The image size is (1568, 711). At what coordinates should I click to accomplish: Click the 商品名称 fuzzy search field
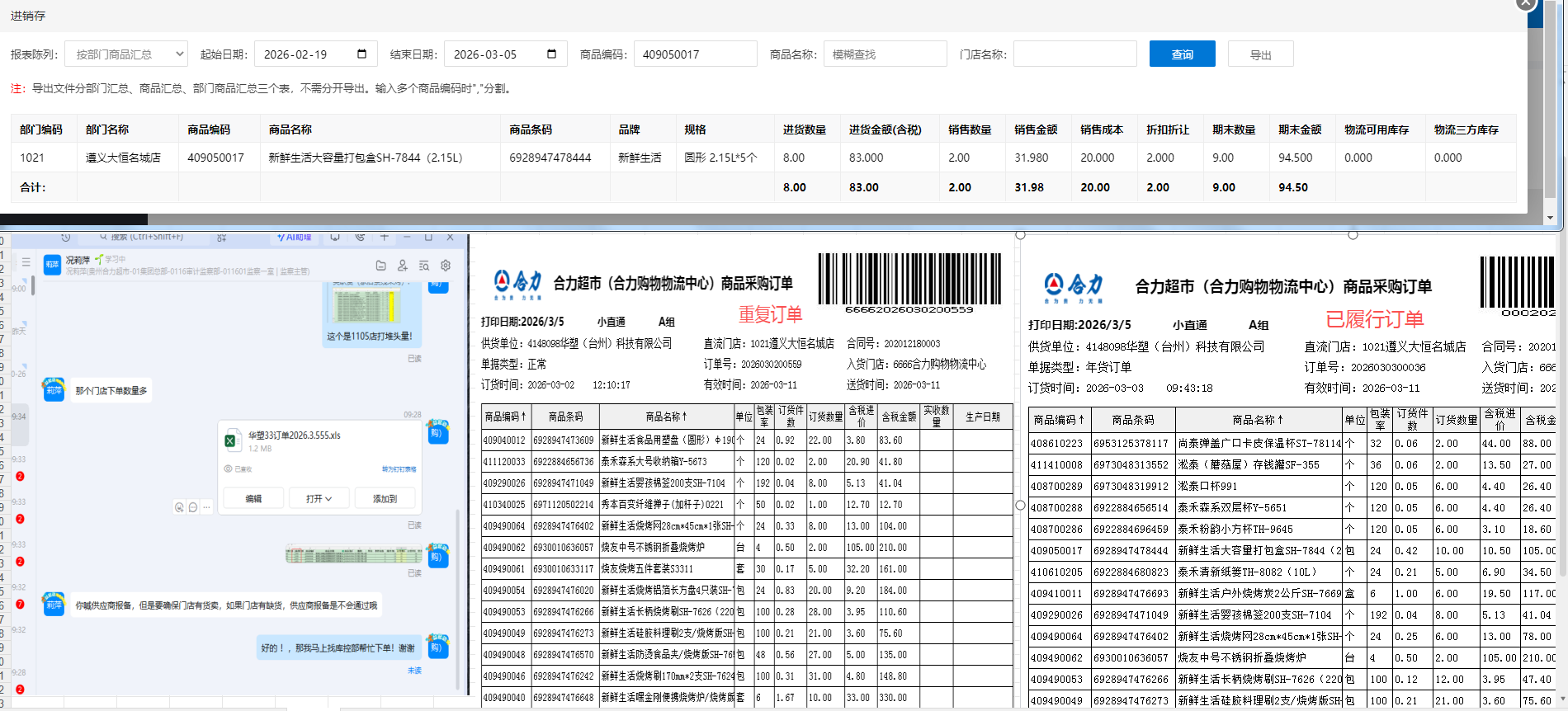[885, 54]
